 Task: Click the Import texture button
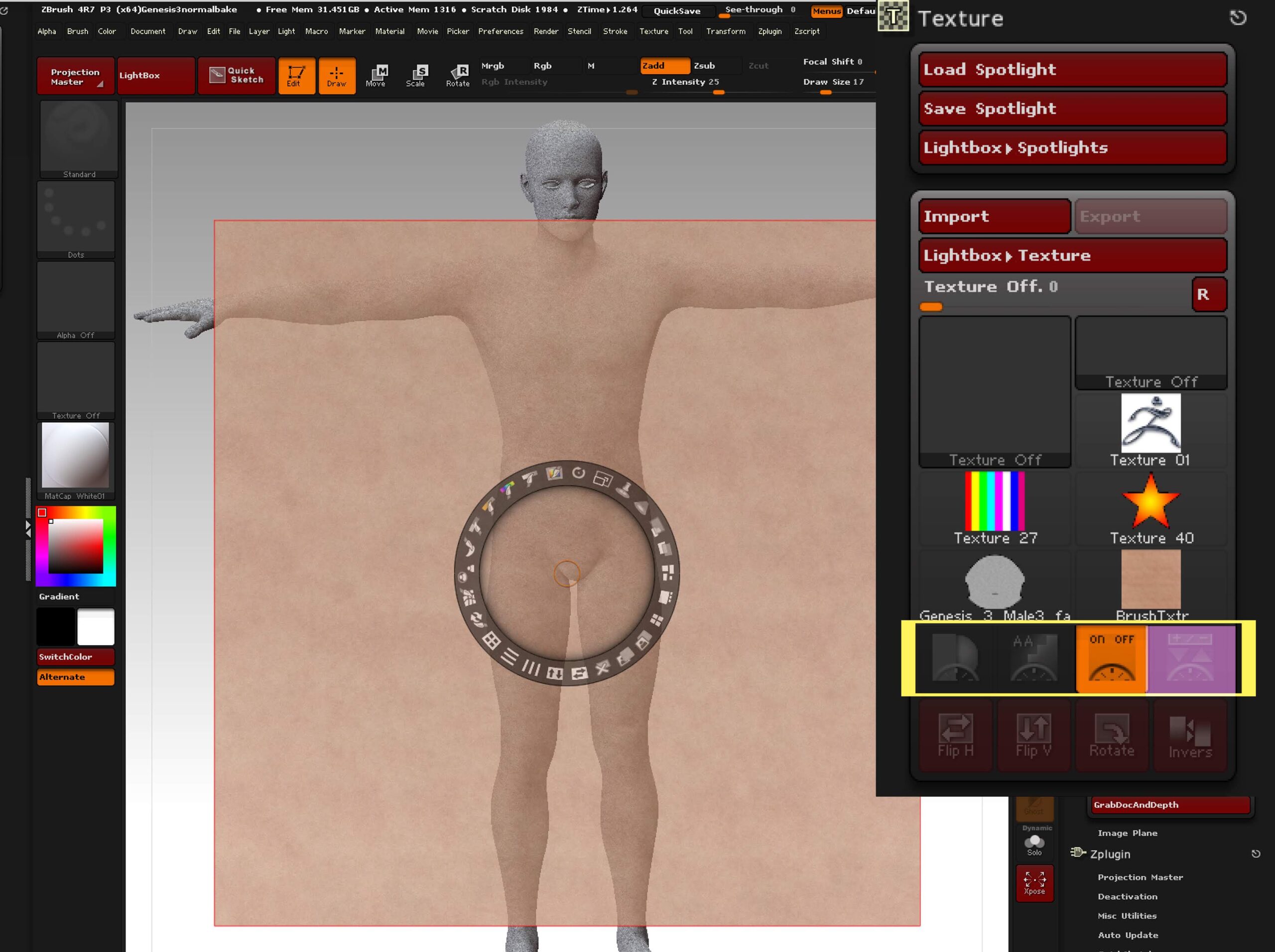[x=994, y=216]
